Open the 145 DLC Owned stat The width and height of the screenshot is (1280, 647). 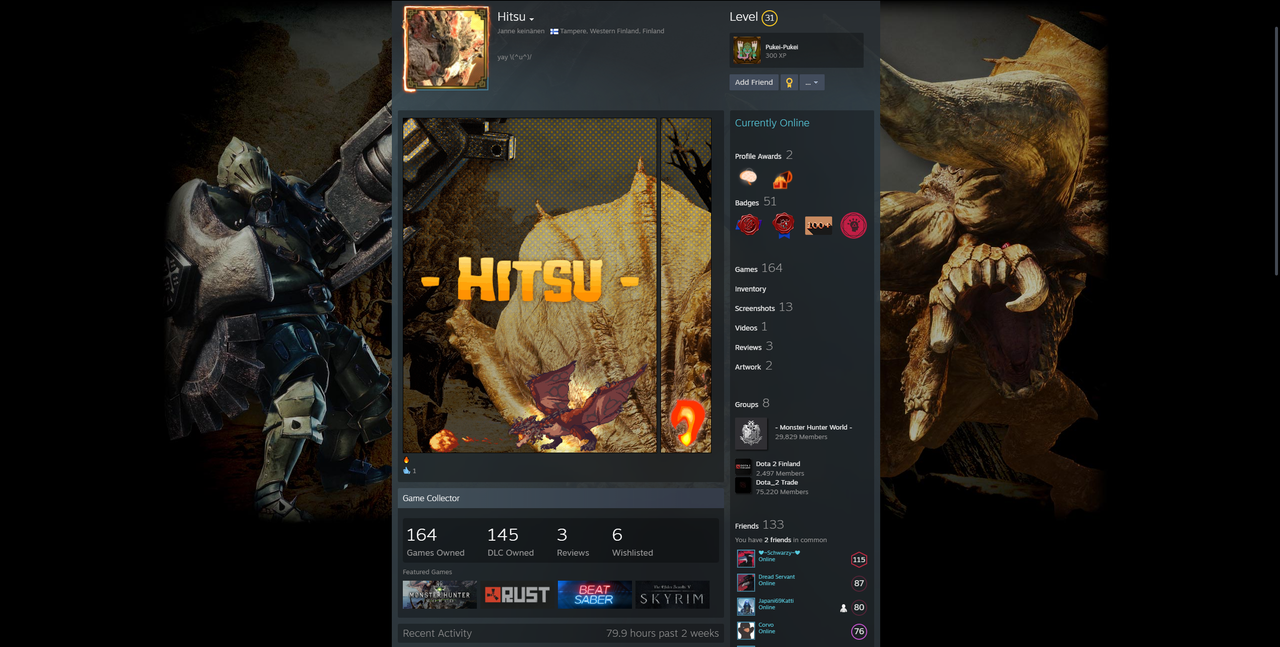click(510, 541)
